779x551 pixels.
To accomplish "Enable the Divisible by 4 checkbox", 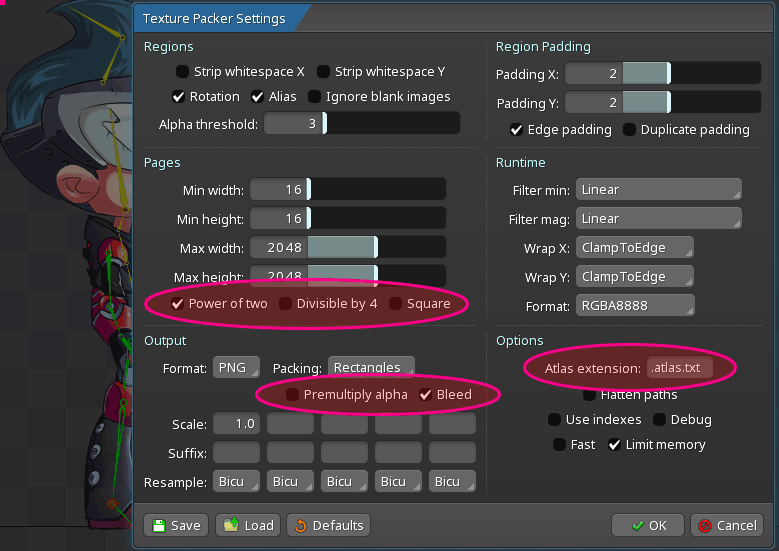I will coord(285,304).
